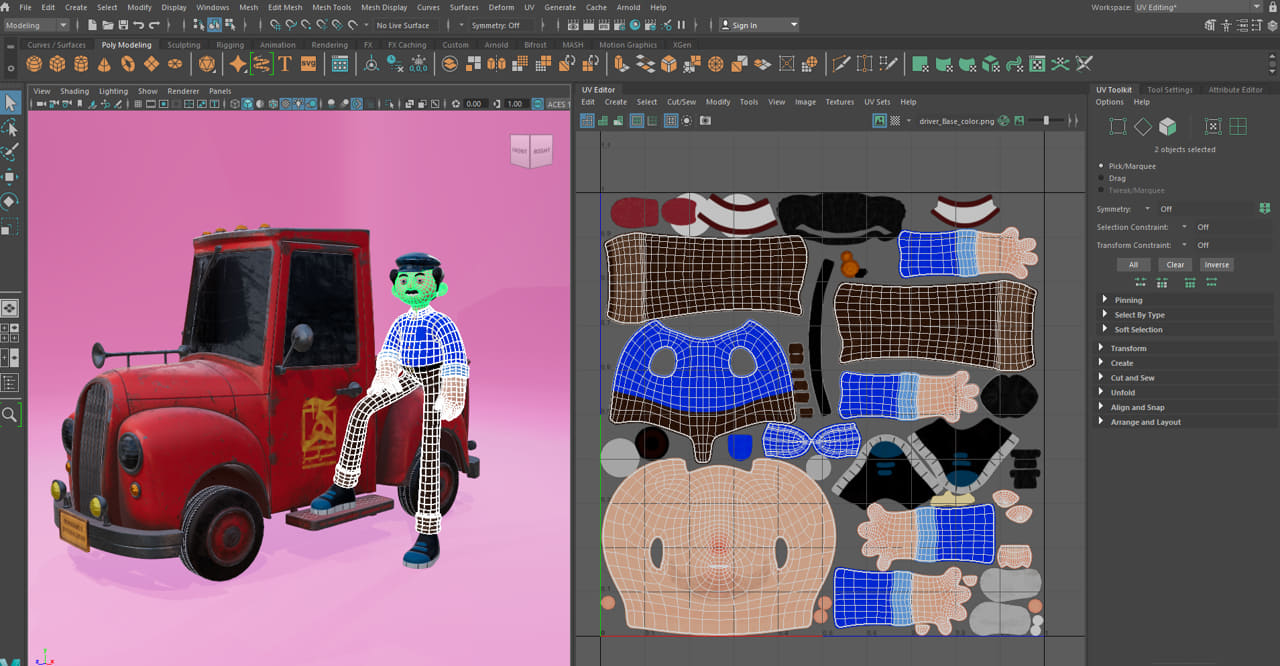Choose the Drag selection radio option
1280x666 pixels.
tap(1102, 178)
